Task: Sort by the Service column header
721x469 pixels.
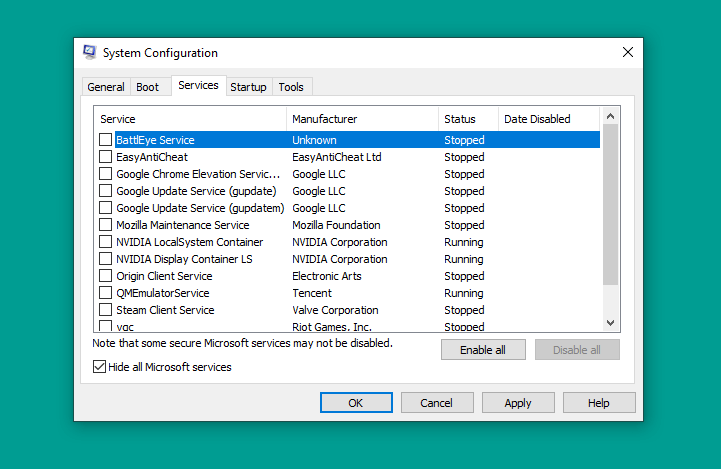Action: (x=190, y=119)
